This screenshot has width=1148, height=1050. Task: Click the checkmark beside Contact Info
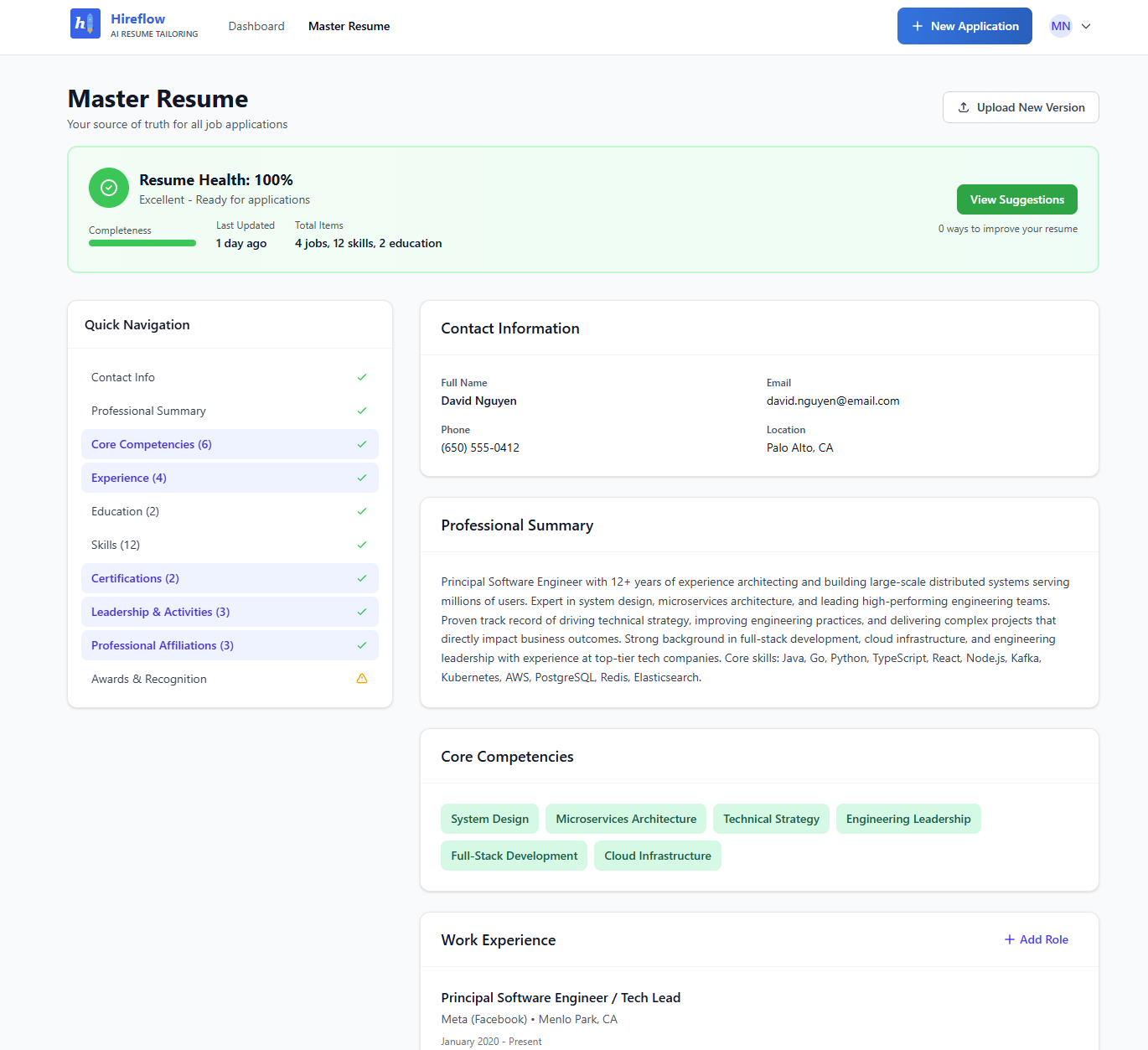[362, 377]
